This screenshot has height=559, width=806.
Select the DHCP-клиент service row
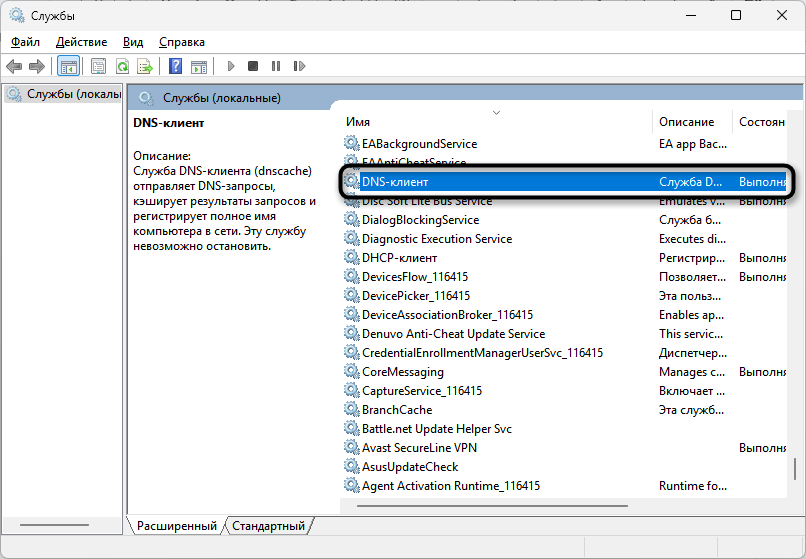pos(401,258)
